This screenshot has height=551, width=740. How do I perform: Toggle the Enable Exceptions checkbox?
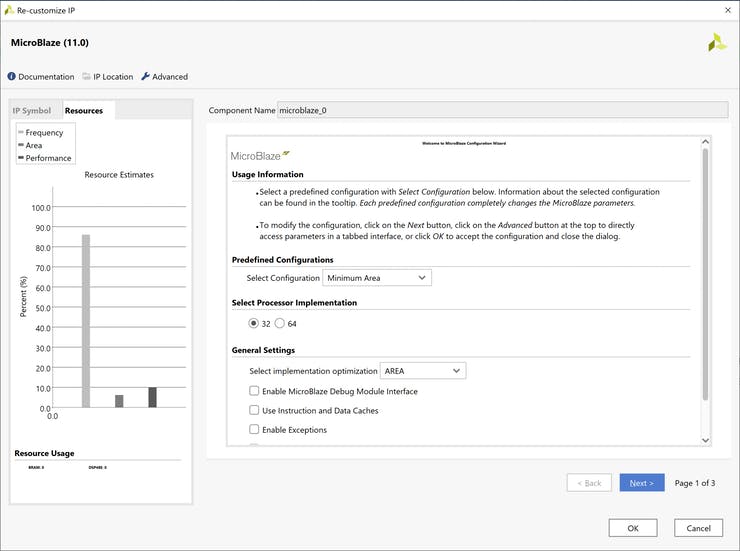[254, 430]
